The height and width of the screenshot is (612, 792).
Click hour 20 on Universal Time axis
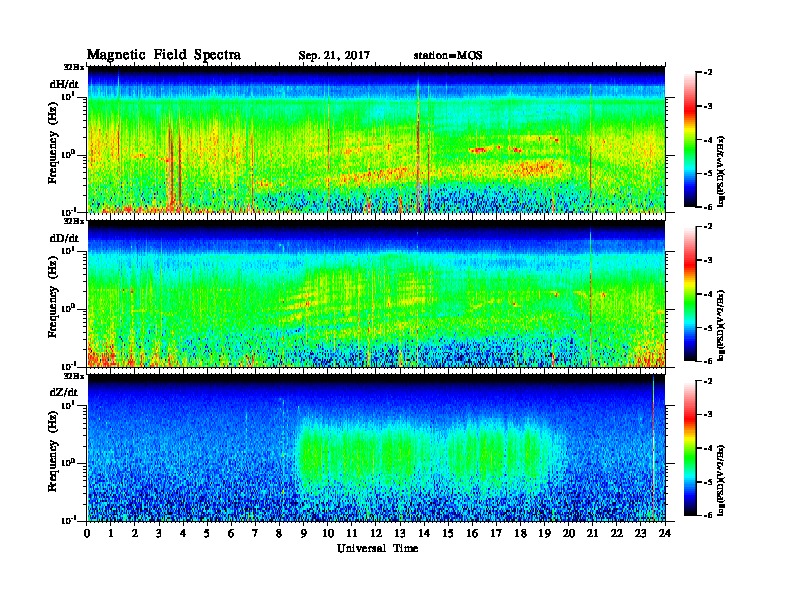569,533
